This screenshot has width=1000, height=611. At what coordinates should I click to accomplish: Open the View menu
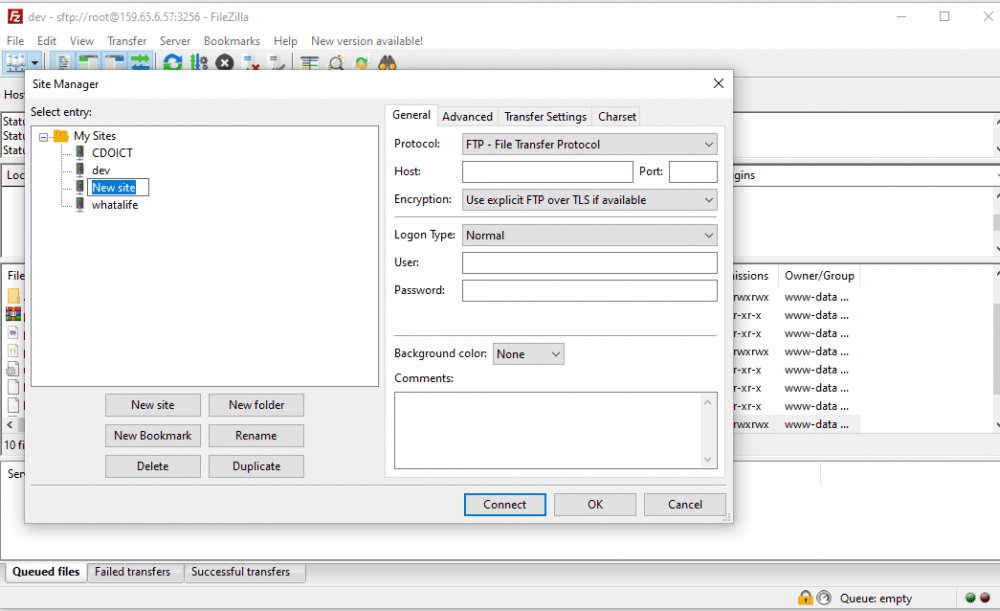[x=82, y=41]
